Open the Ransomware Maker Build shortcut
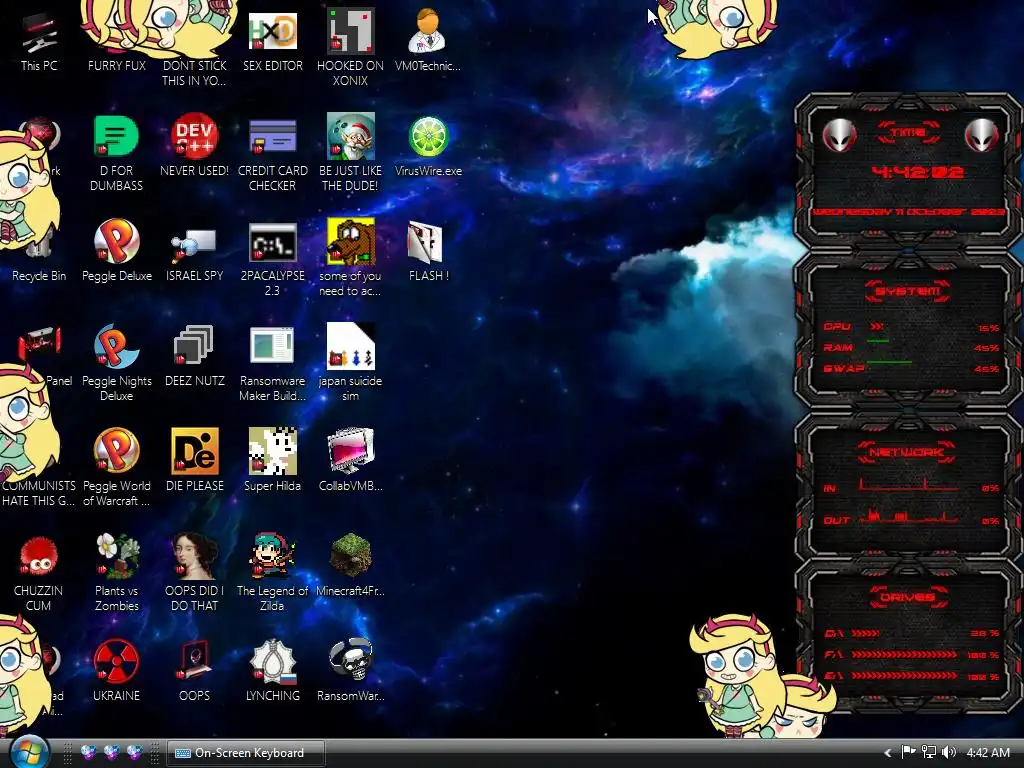Screen dimensions: 1024x768 [x=273, y=363]
